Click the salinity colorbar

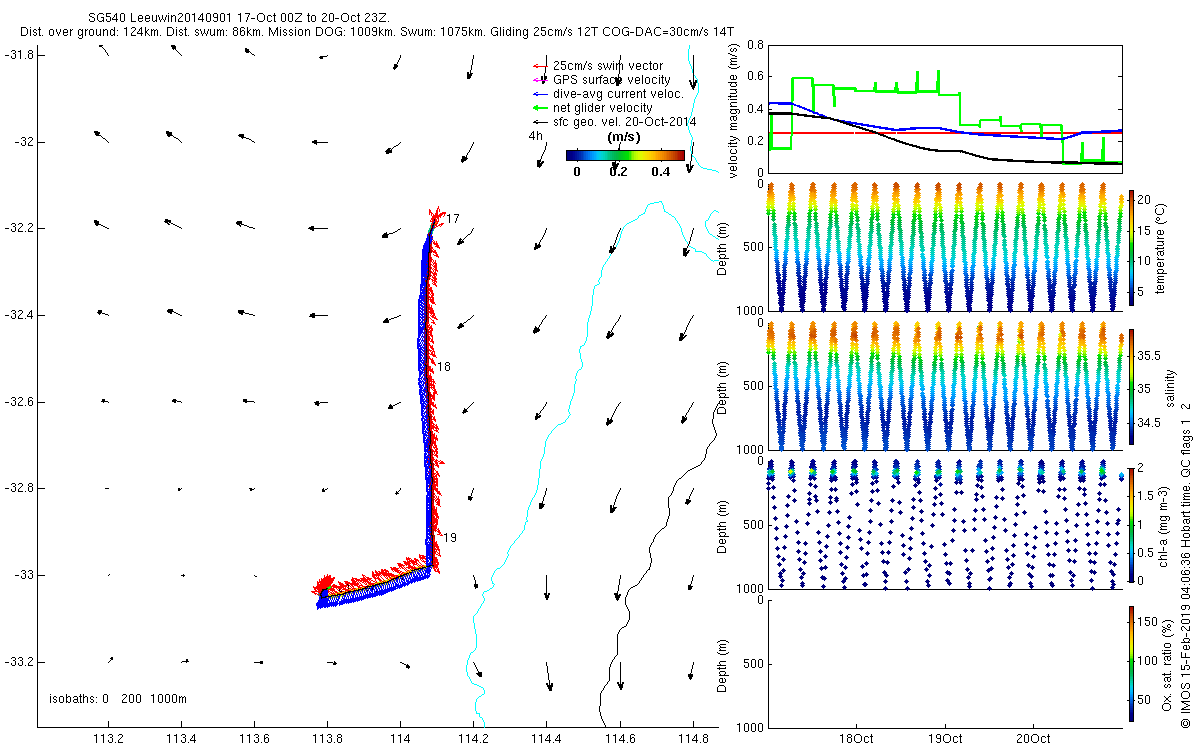tap(1131, 387)
